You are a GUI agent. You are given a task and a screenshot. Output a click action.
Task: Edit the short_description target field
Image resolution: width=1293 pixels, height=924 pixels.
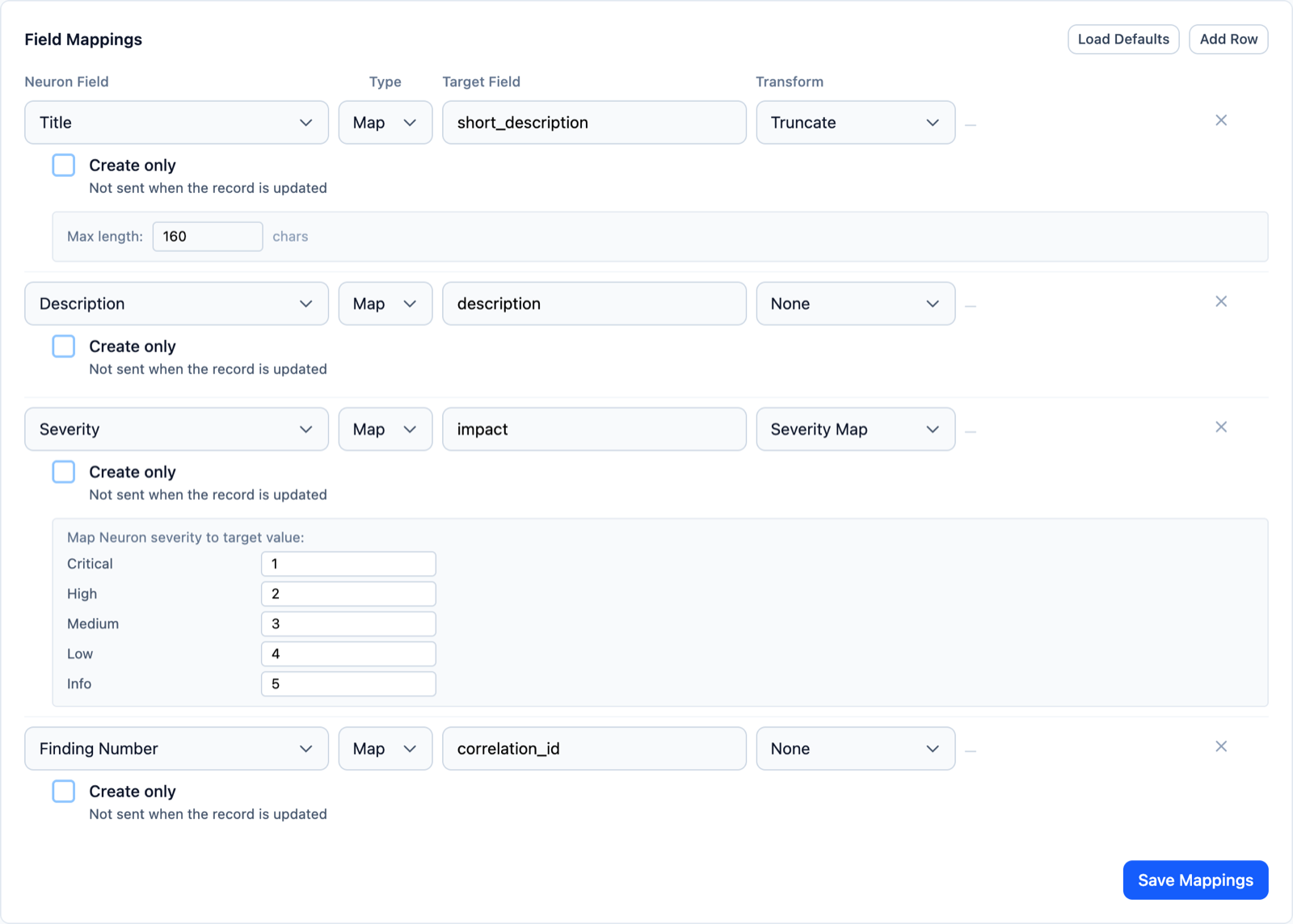point(594,123)
